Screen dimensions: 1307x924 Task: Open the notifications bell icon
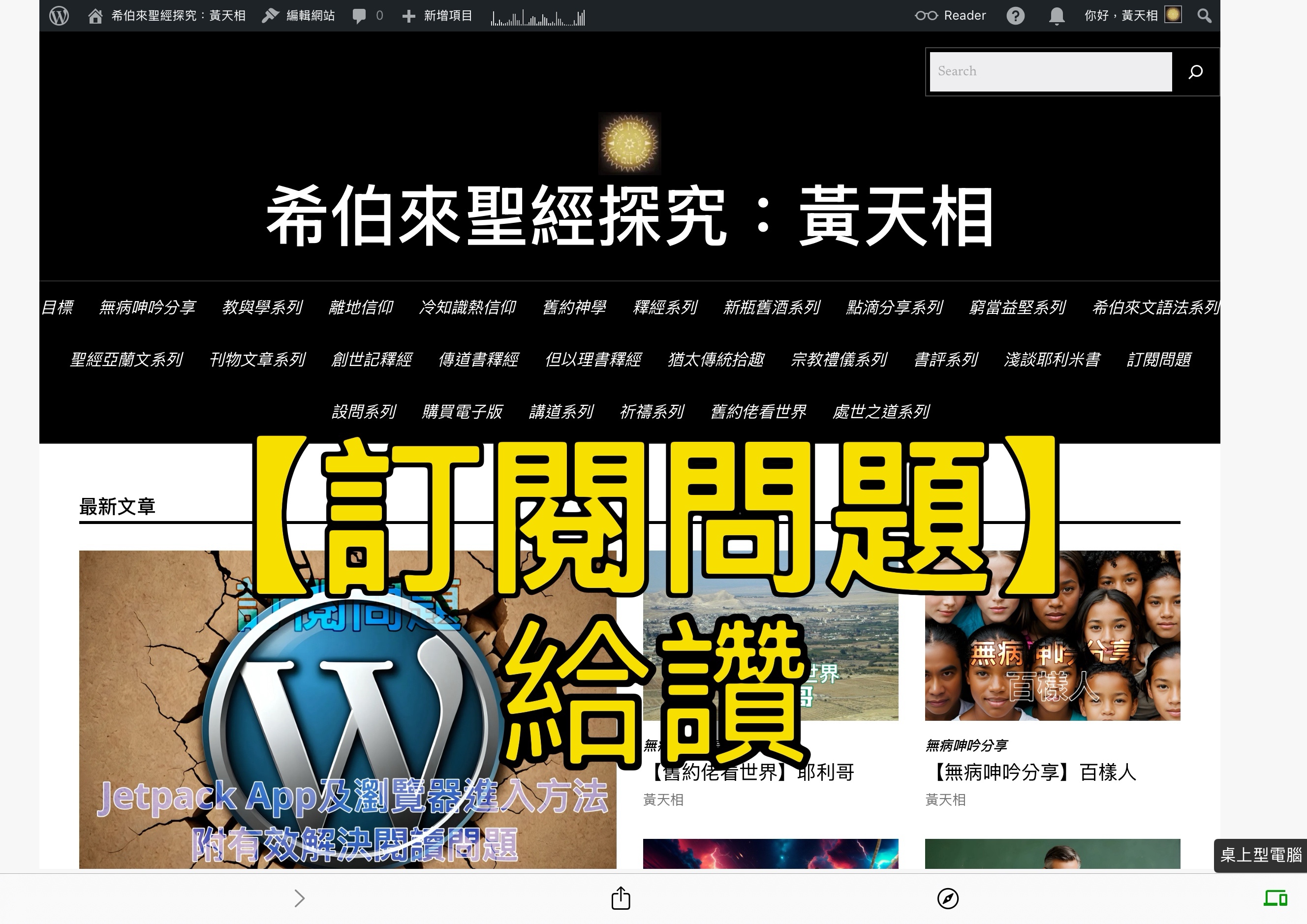[1057, 15]
